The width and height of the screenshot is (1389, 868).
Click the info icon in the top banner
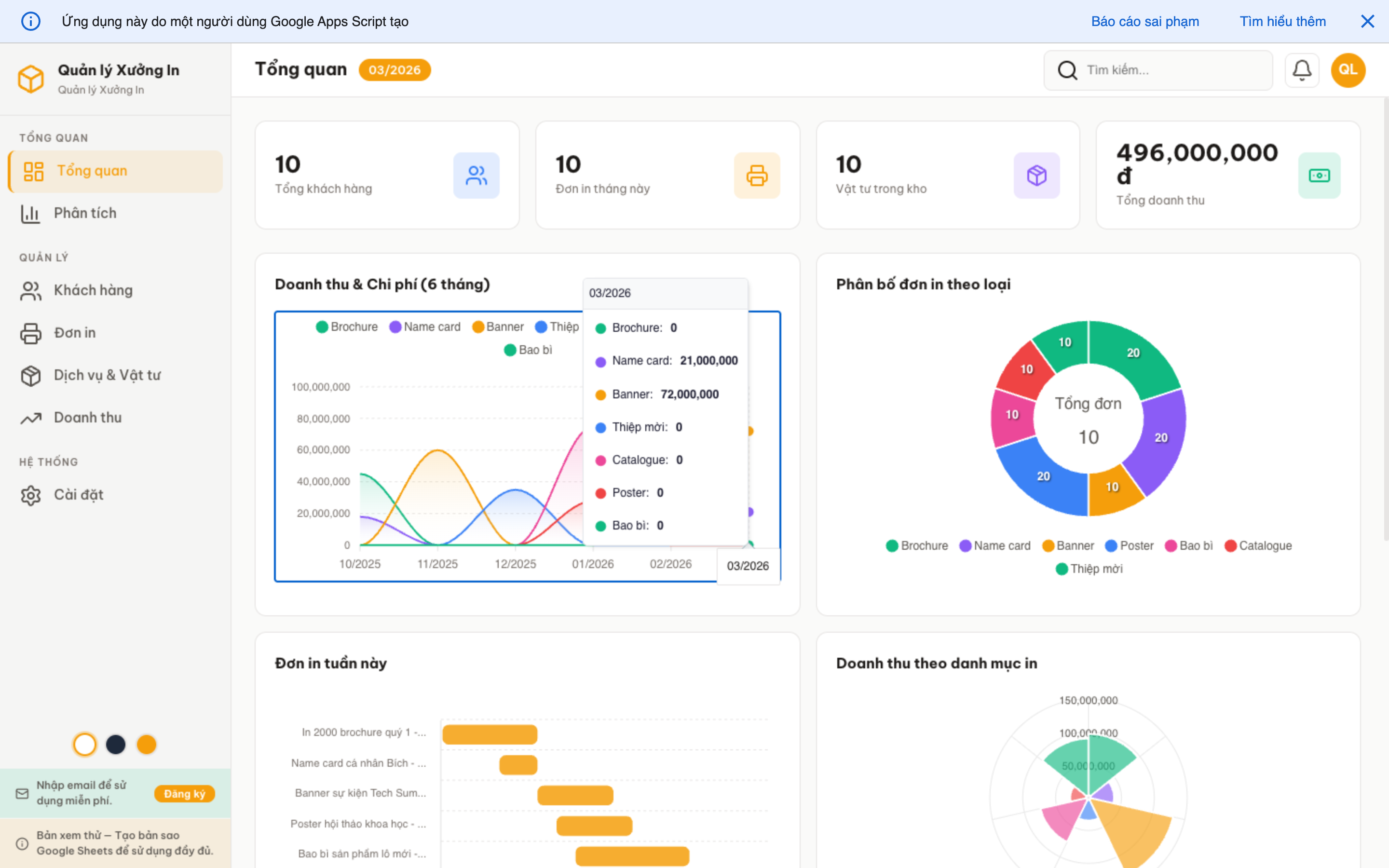tap(31, 22)
